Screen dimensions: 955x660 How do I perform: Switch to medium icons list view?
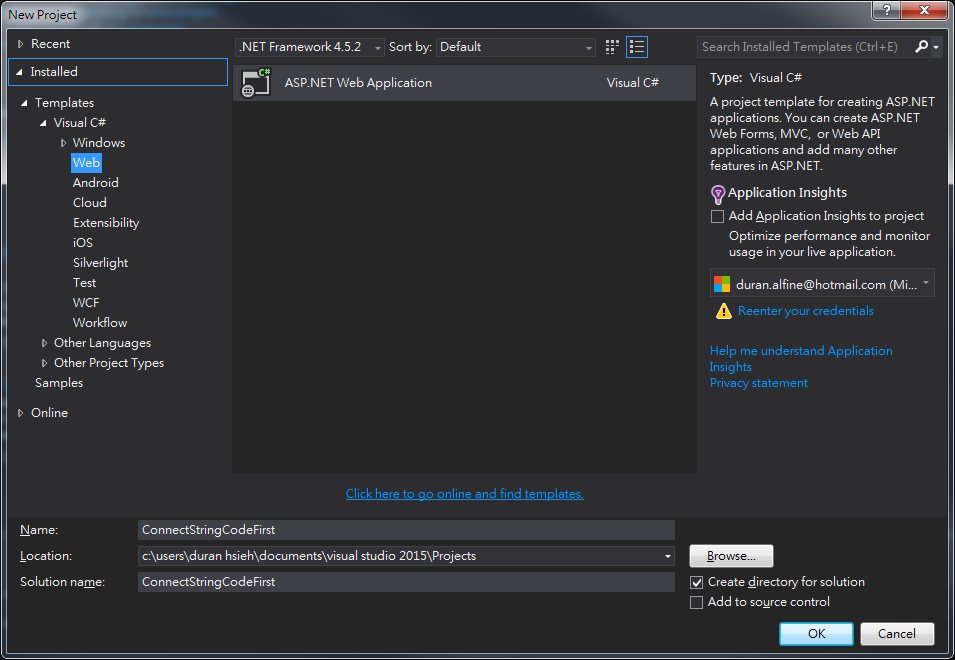636,47
